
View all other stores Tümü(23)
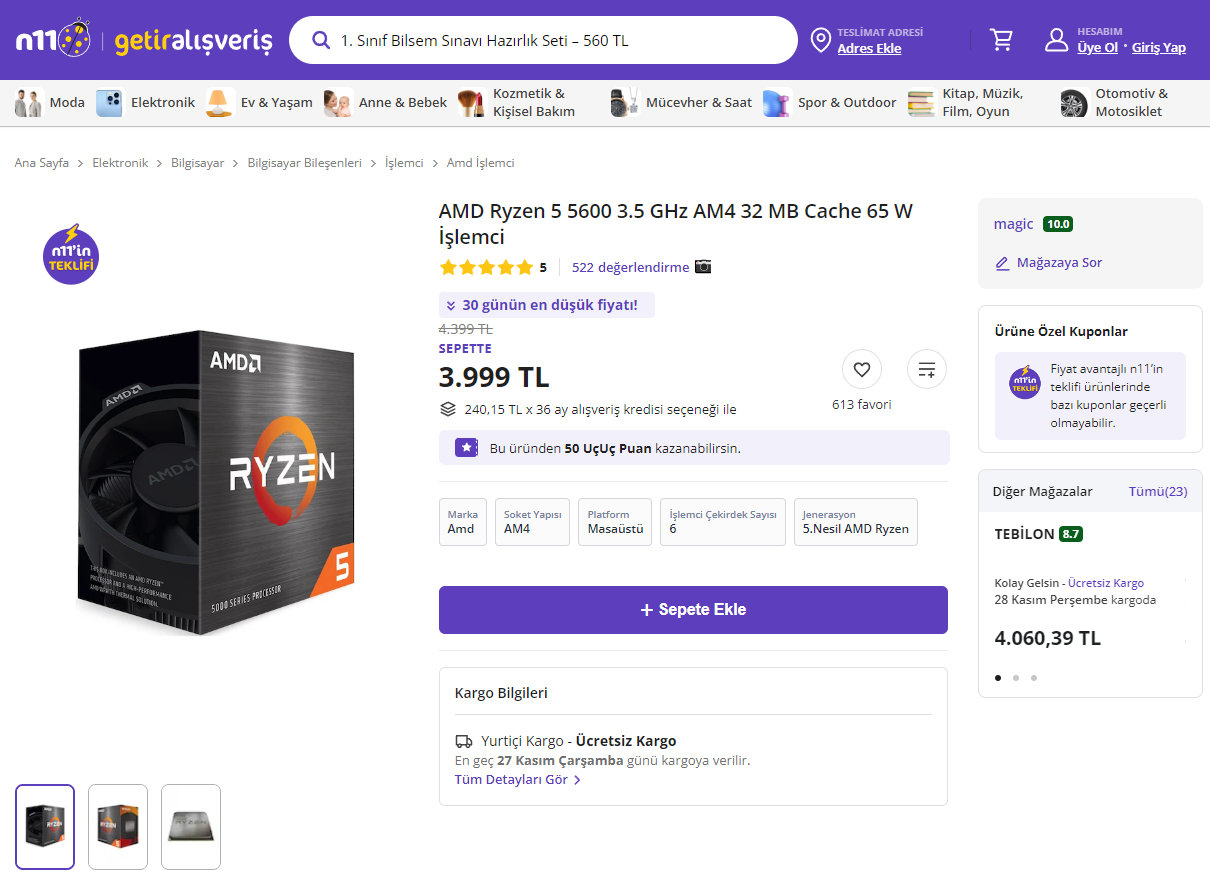pos(1158,491)
